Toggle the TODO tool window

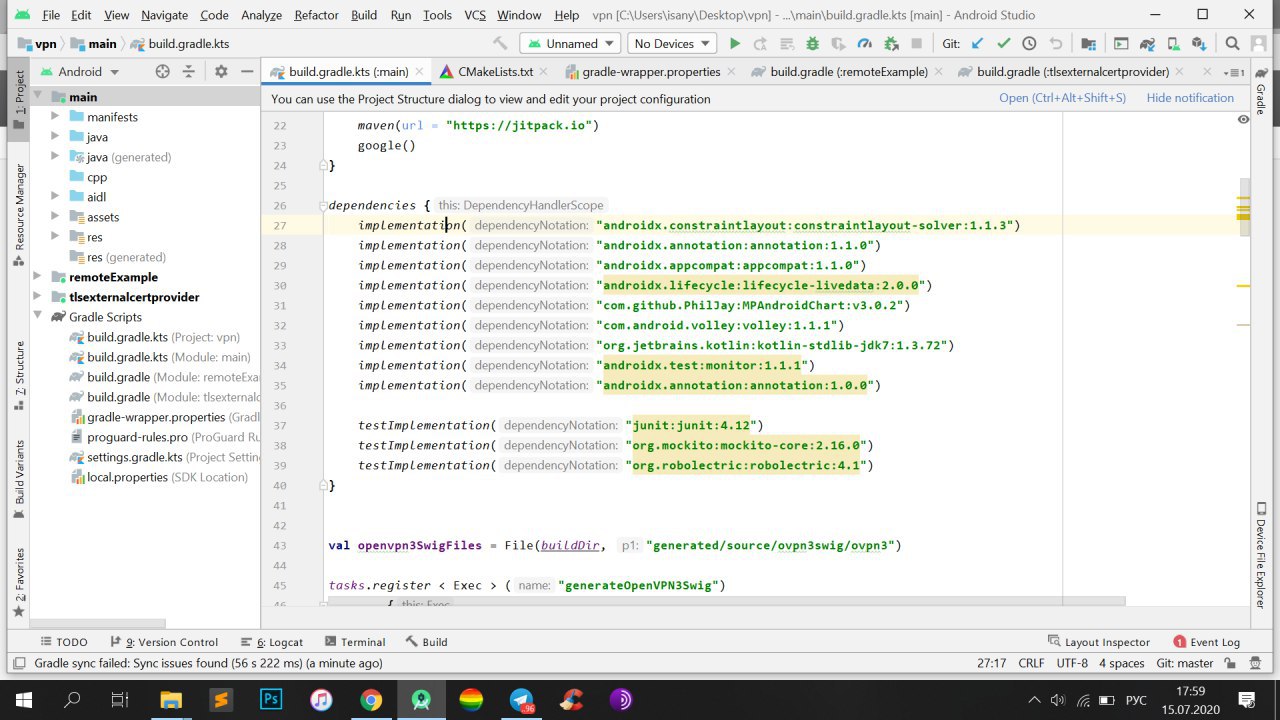pos(63,642)
